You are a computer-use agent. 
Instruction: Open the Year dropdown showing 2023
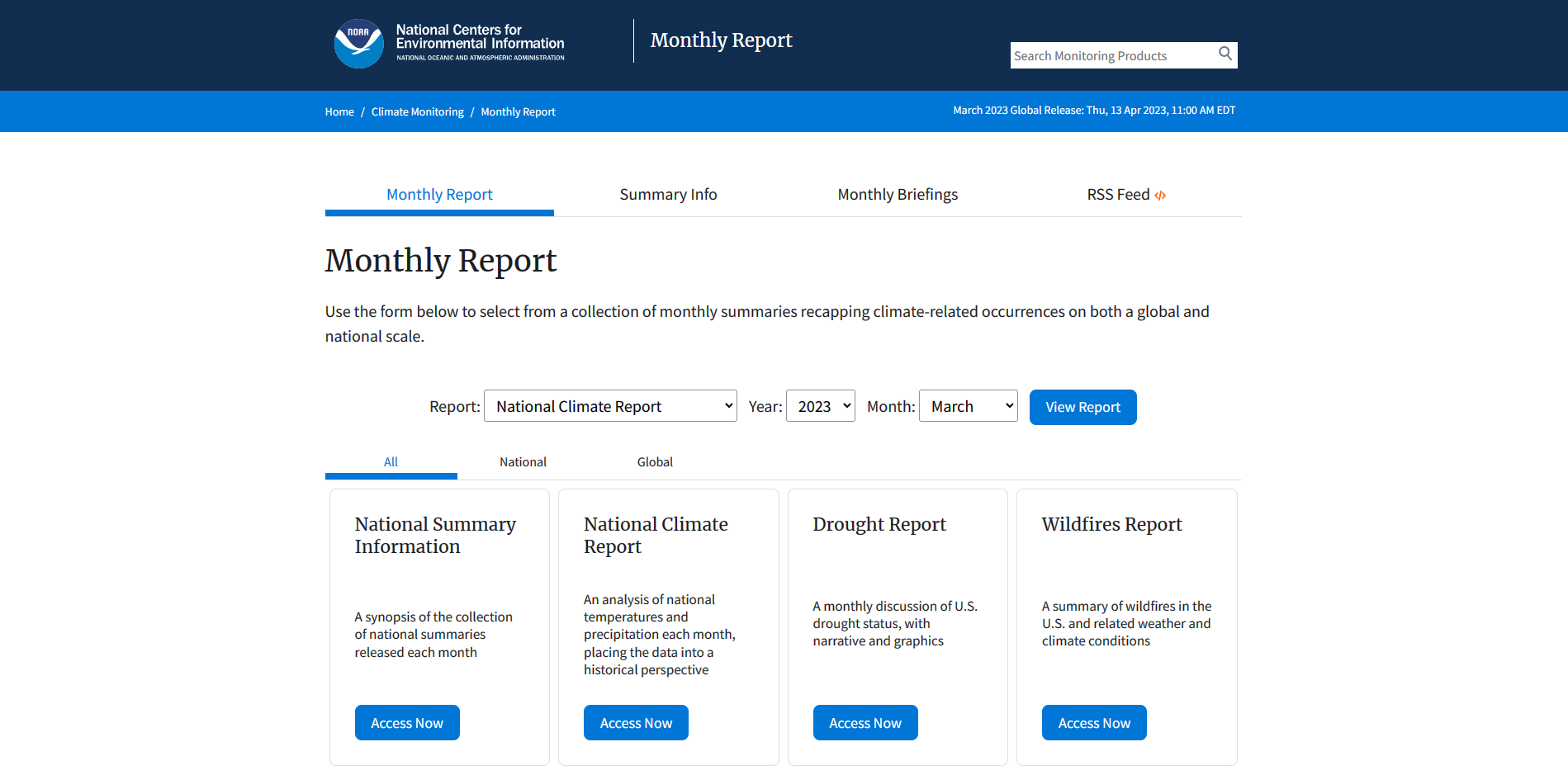tap(821, 406)
